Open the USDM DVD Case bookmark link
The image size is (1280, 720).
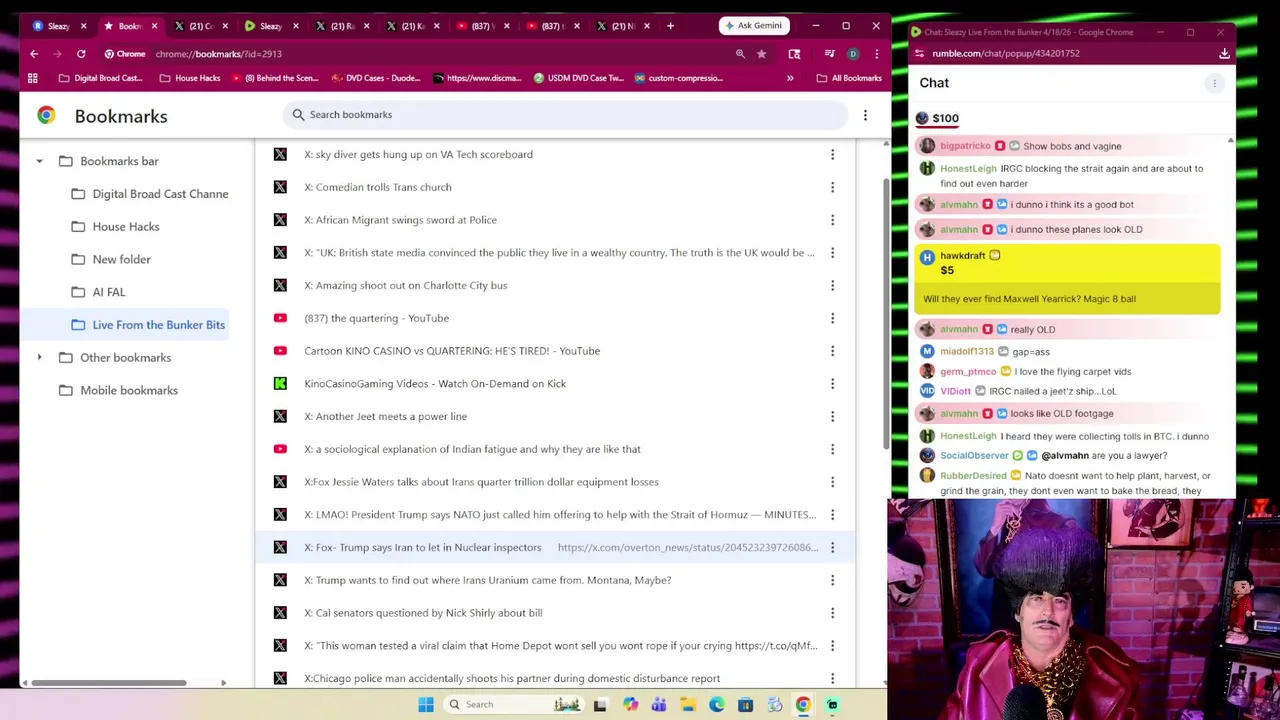(x=578, y=78)
